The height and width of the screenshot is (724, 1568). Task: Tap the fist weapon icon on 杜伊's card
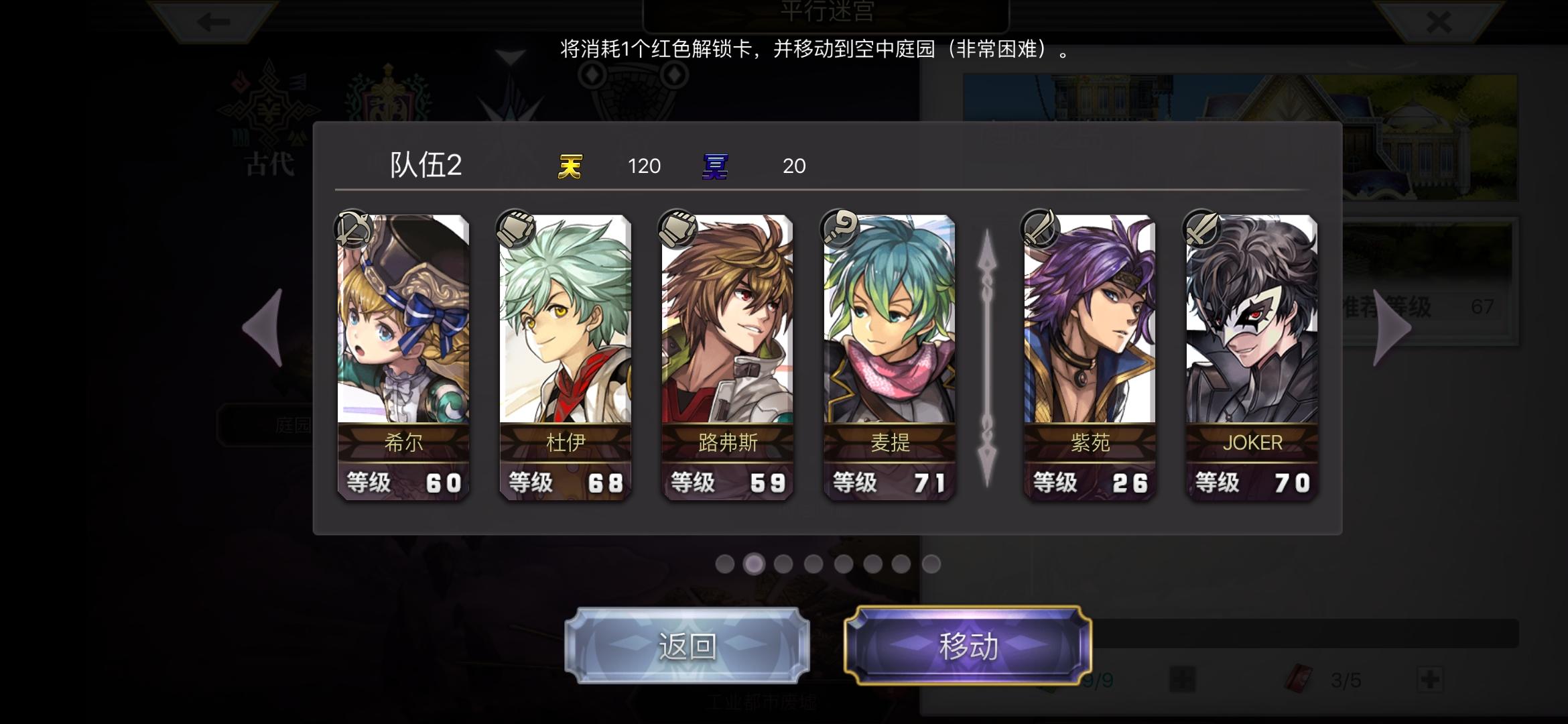pyautogui.click(x=515, y=229)
